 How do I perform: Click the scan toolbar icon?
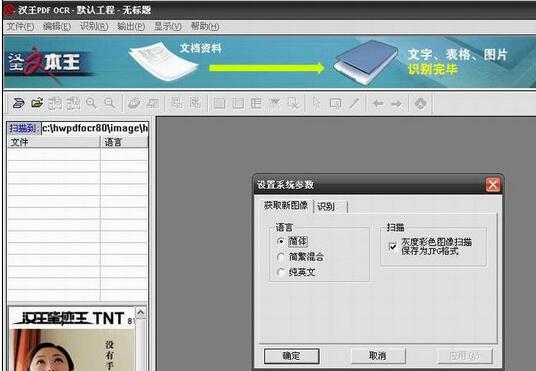point(18,103)
